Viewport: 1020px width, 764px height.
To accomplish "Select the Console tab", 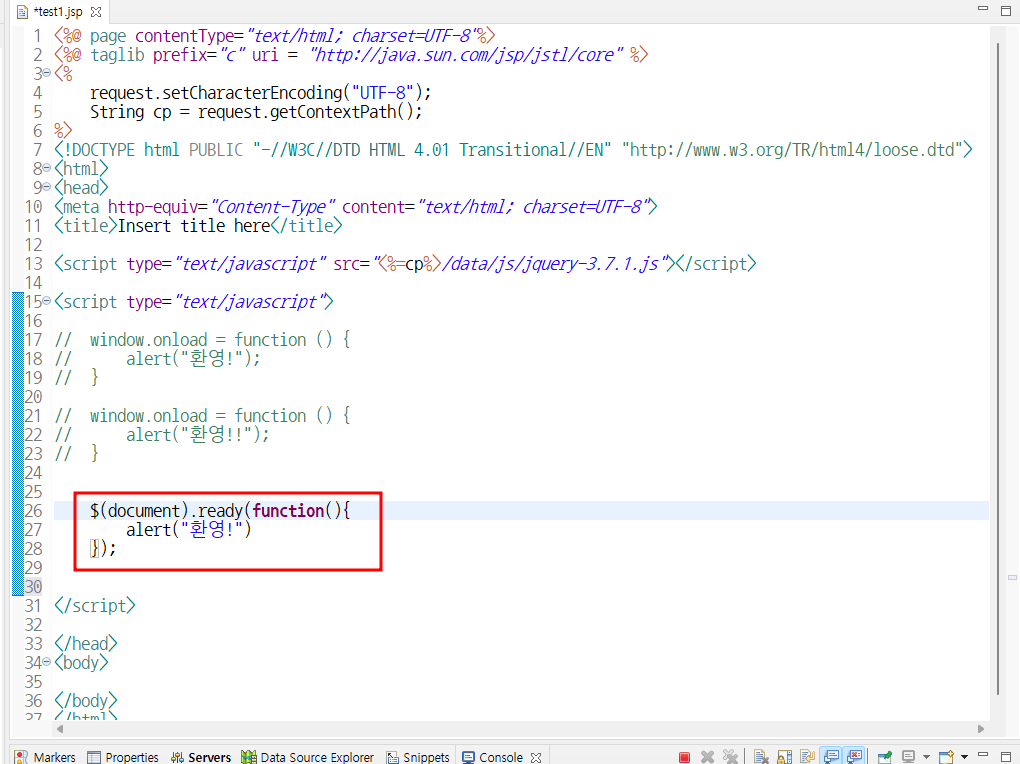I will coord(493,757).
